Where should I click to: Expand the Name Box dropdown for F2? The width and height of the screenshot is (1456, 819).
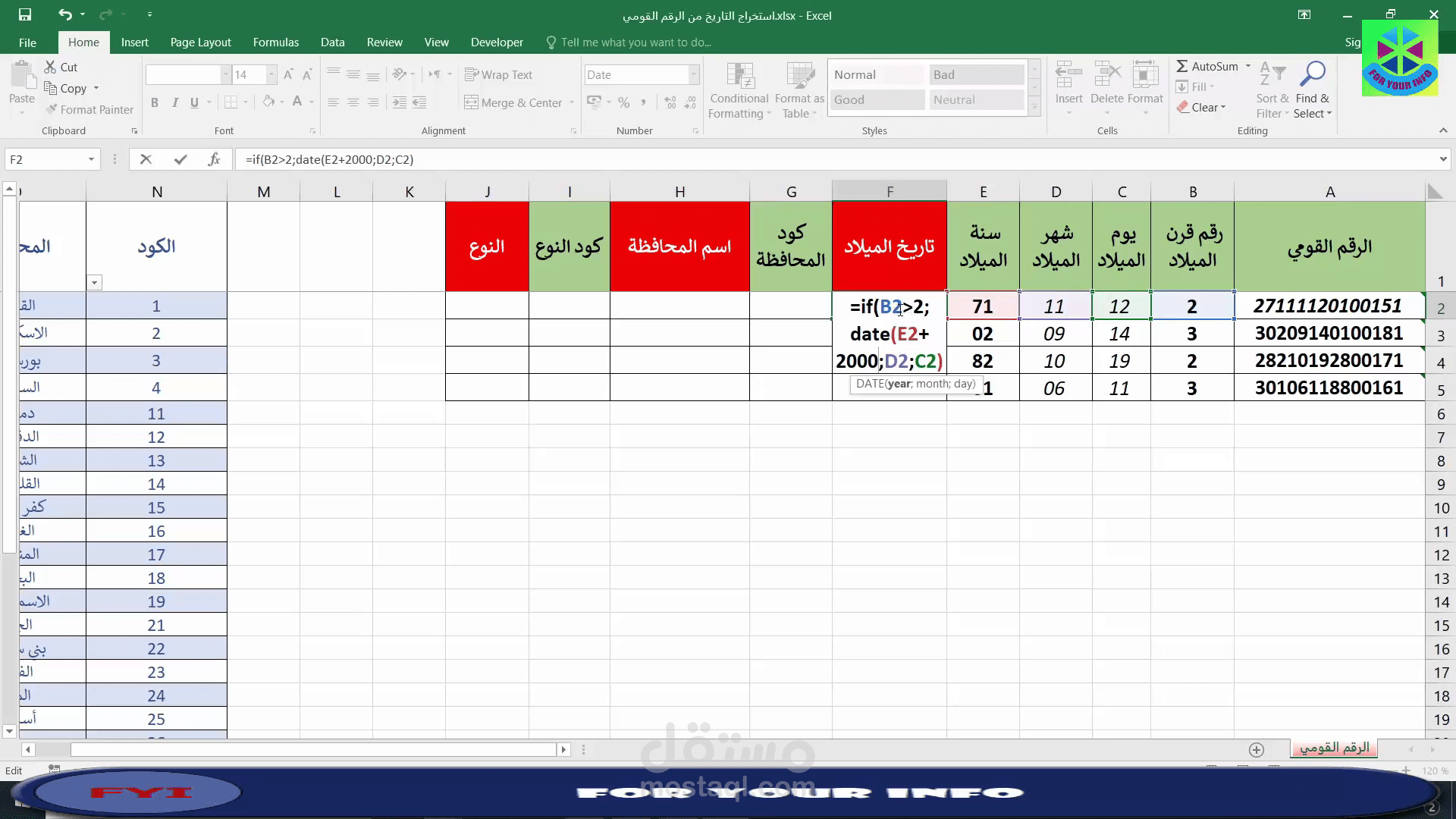pos(91,159)
